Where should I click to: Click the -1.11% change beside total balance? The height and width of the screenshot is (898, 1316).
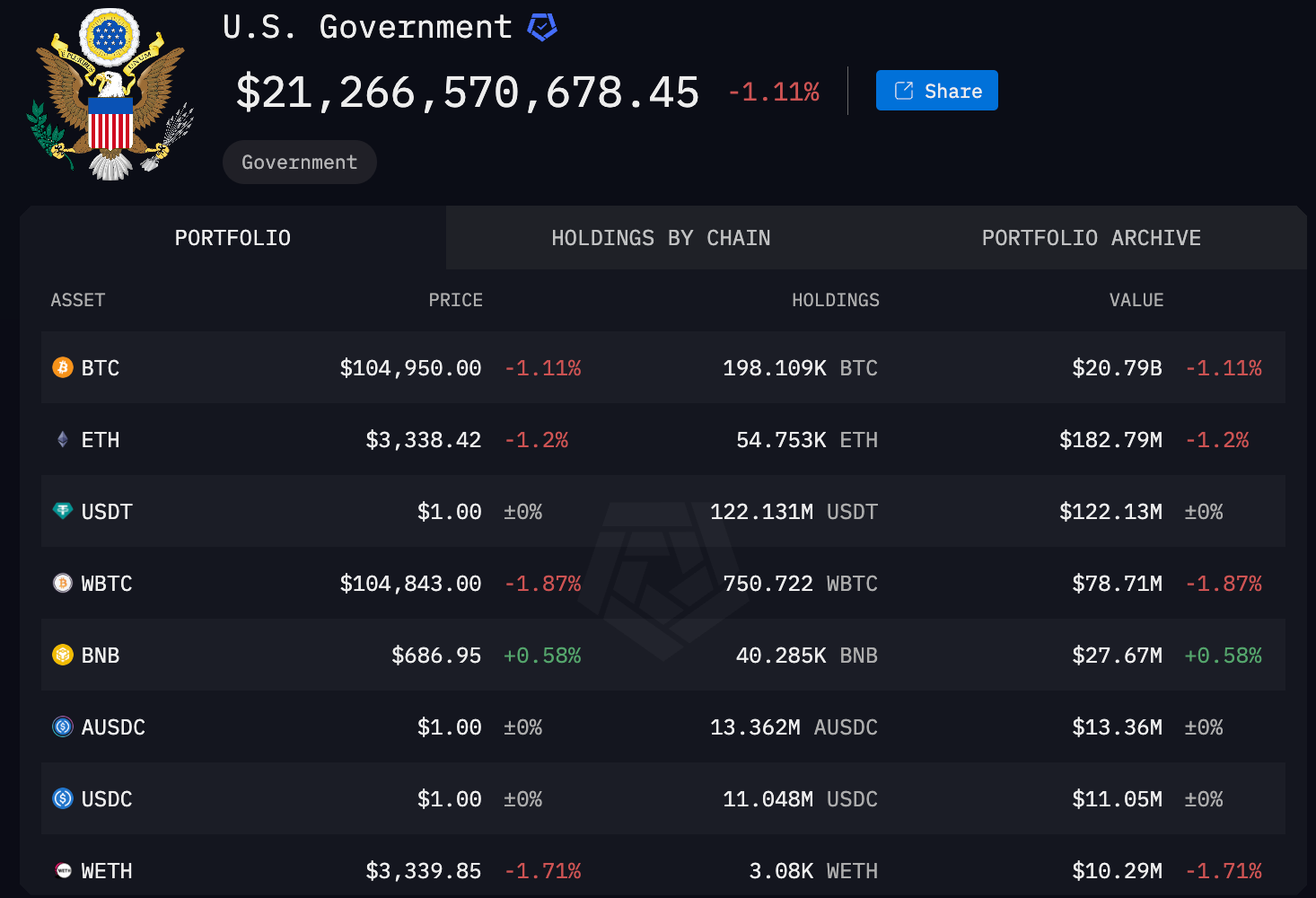click(x=774, y=92)
